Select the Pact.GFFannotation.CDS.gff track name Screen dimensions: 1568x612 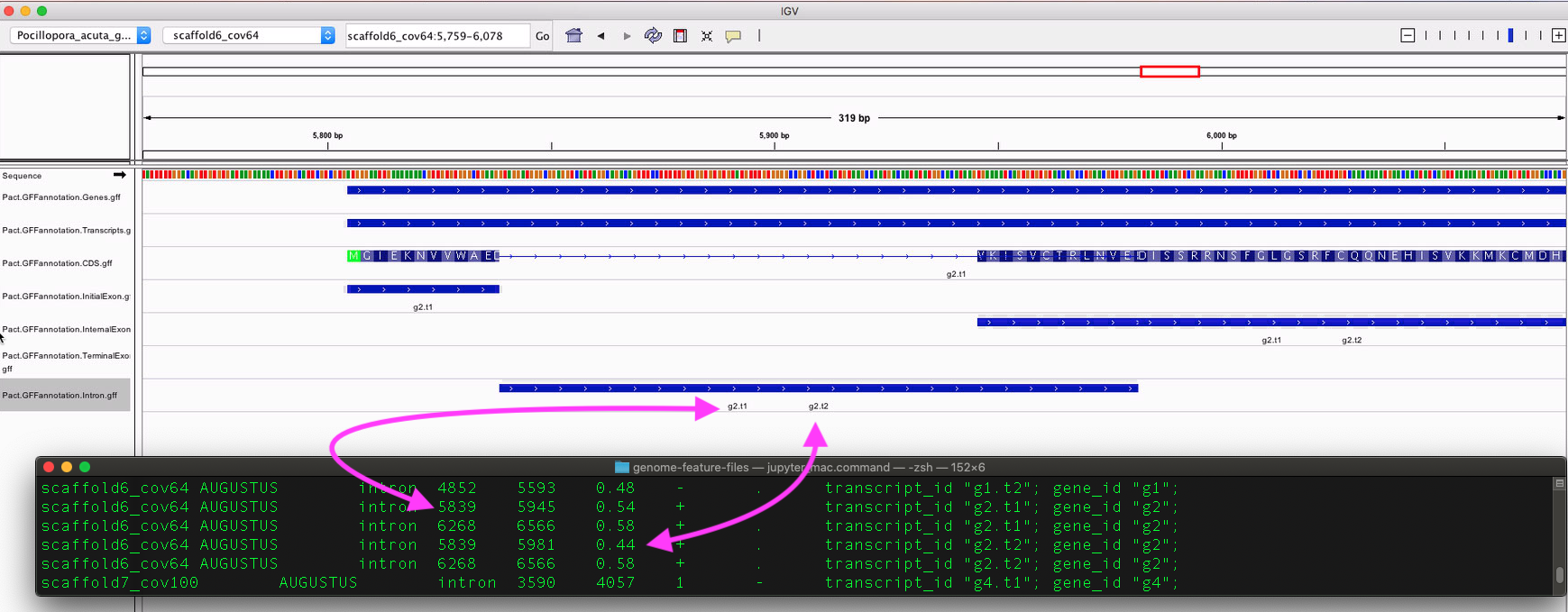(x=57, y=263)
